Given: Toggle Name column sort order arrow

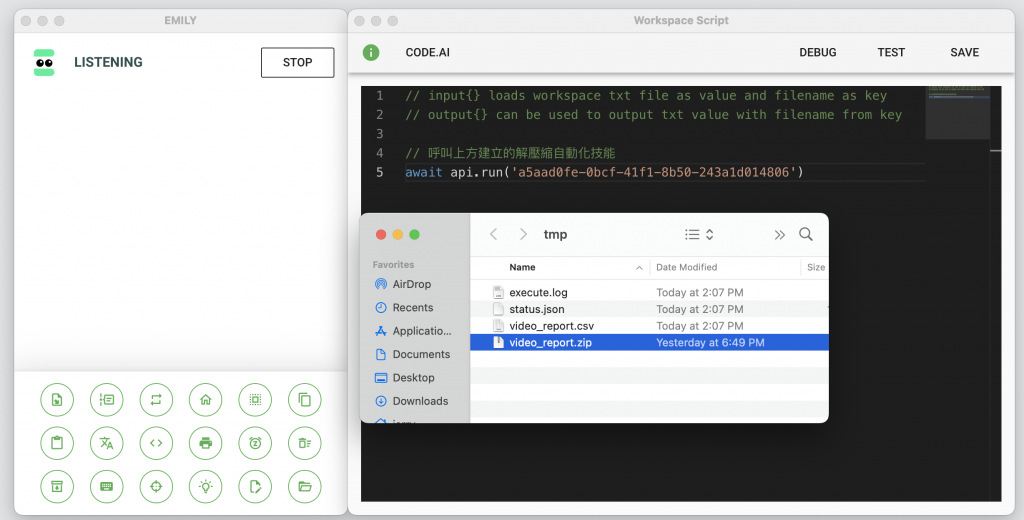Looking at the screenshot, I should tap(639, 268).
